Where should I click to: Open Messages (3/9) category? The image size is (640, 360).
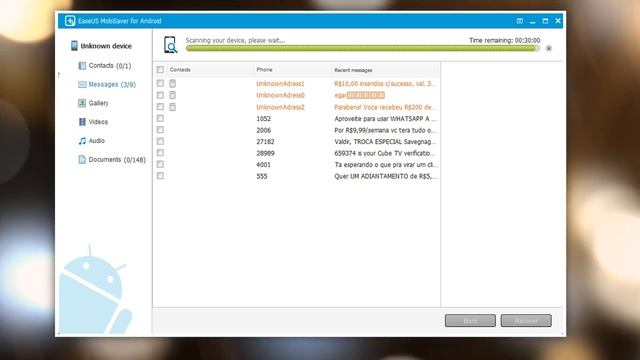[x=112, y=84]
